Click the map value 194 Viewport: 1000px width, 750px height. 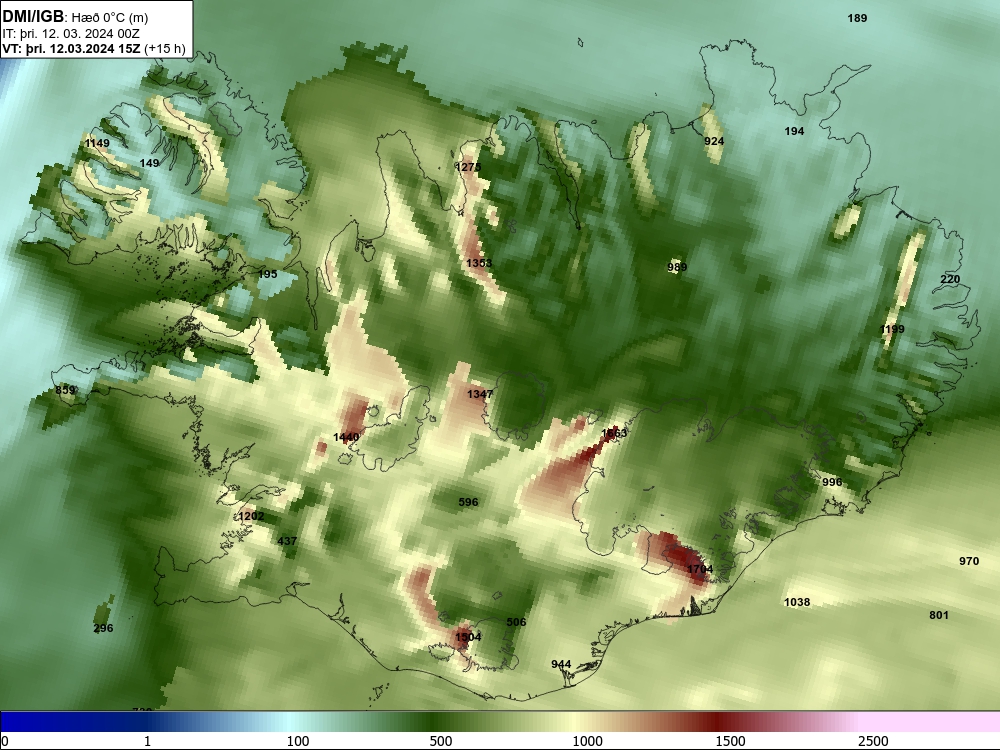(x=794, y=131)
